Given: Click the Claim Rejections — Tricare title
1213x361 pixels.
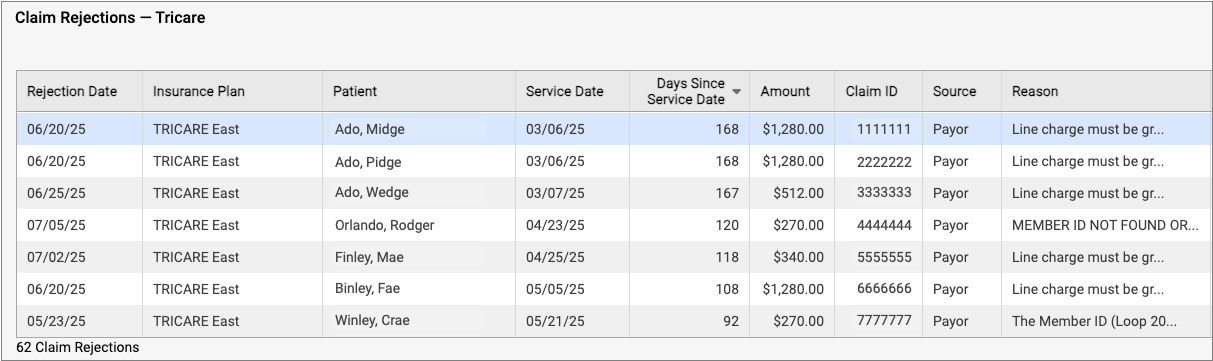Looking at the screenshot, I should point(110,17).
